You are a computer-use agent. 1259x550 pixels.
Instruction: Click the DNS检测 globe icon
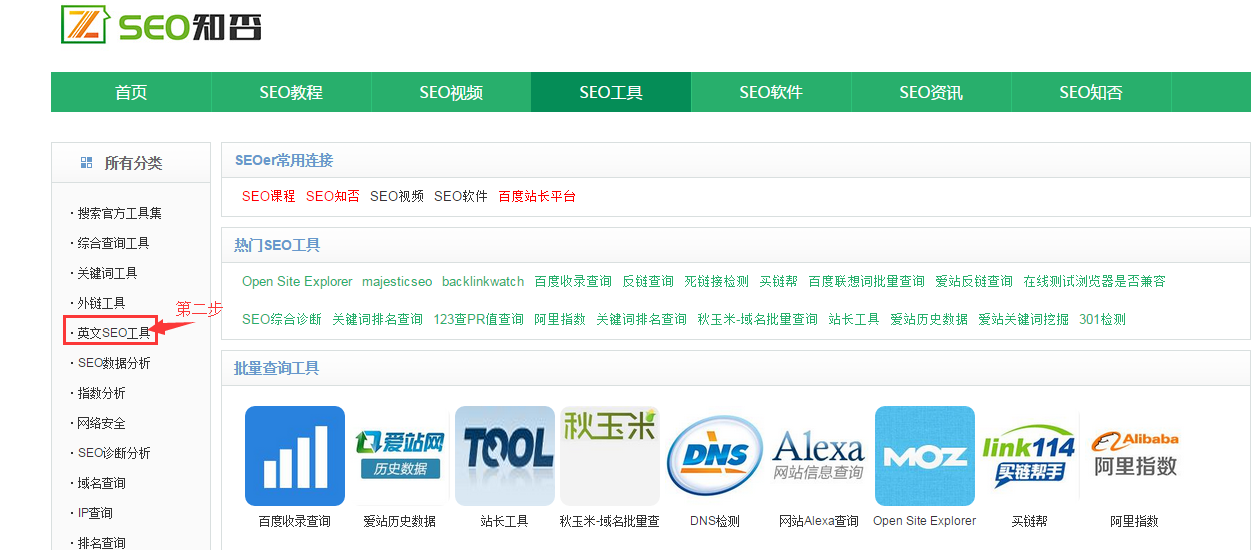tap(715, 456)
